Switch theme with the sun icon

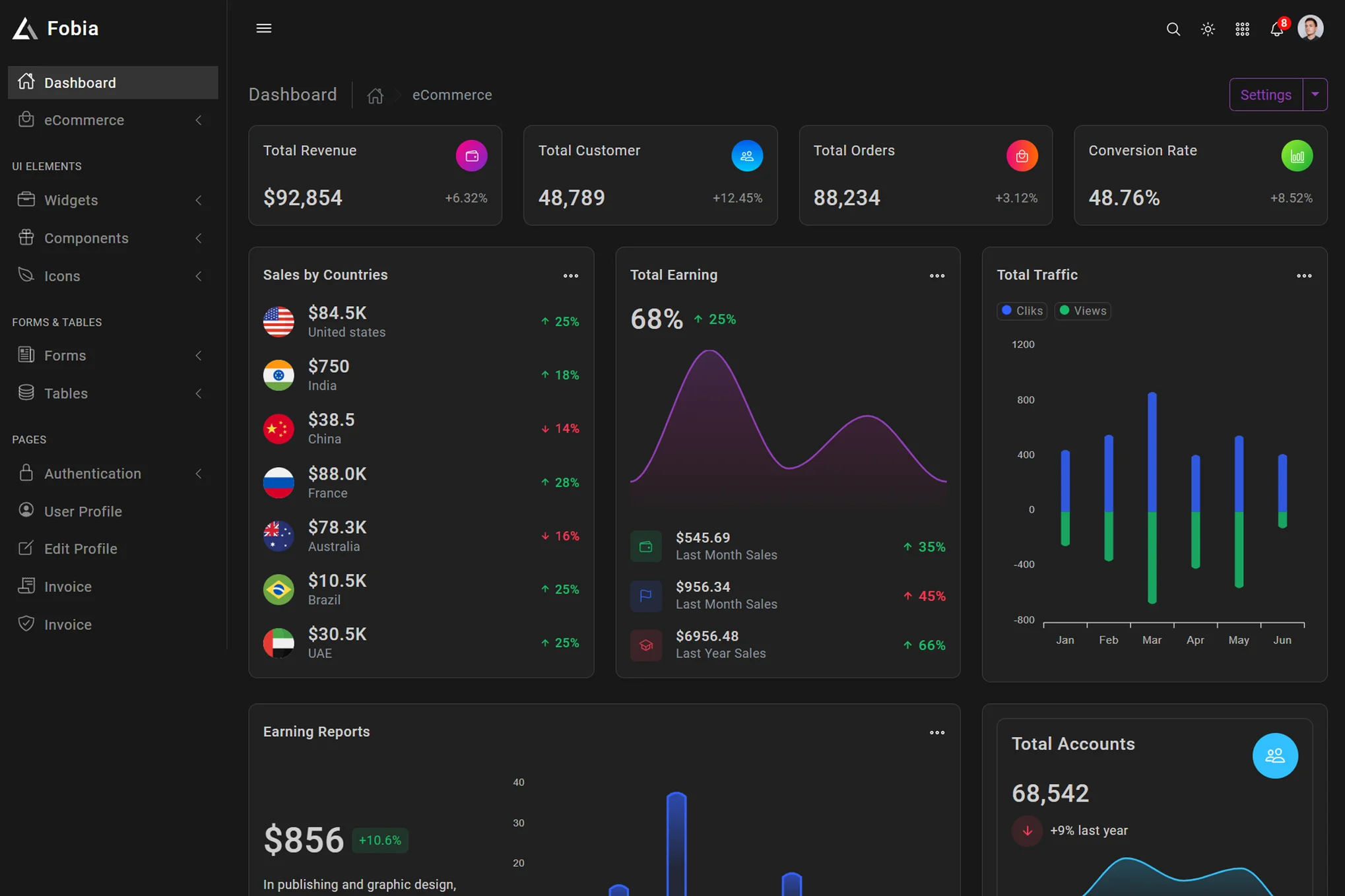pyautogui.click(x=1207, y=29)
